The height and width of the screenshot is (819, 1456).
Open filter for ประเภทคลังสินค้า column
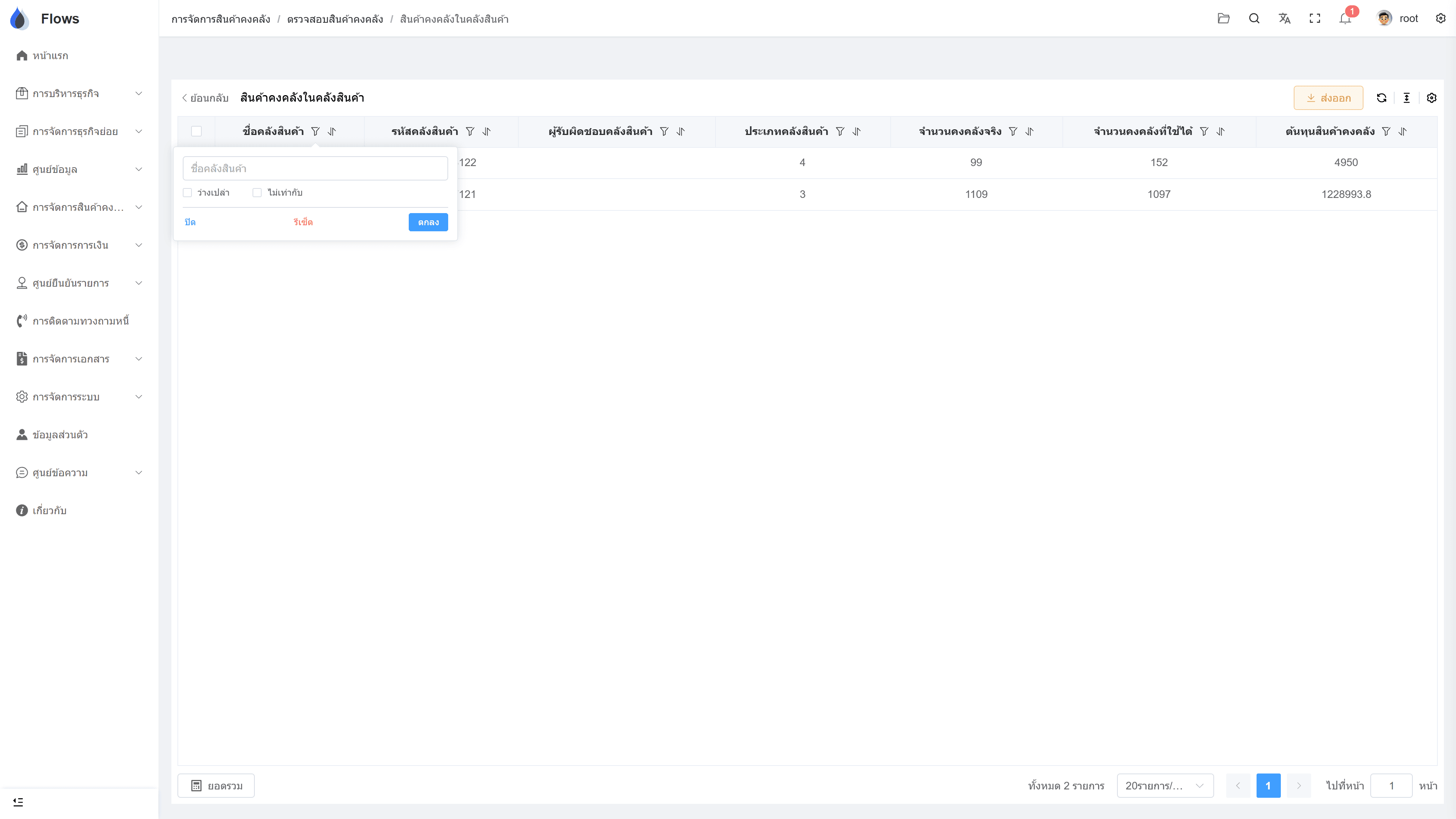840,132
